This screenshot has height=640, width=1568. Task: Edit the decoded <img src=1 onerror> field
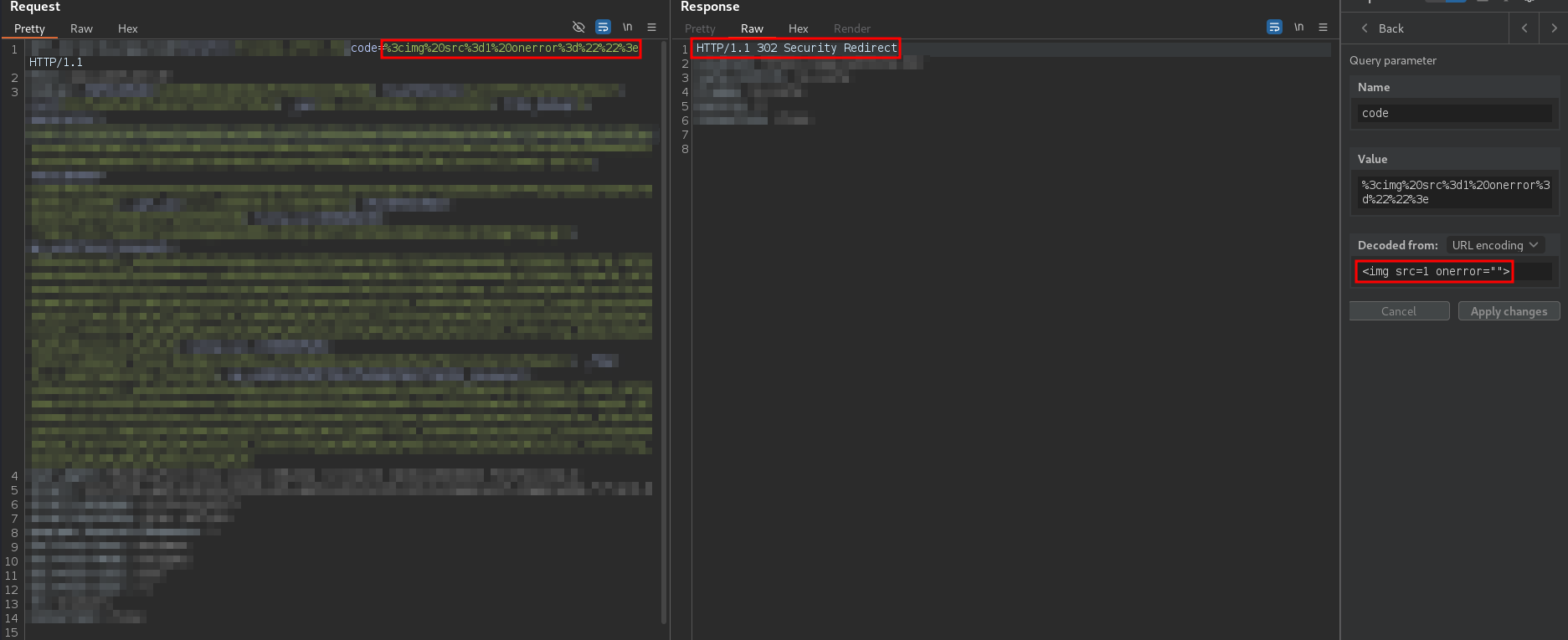[1454, 271]
